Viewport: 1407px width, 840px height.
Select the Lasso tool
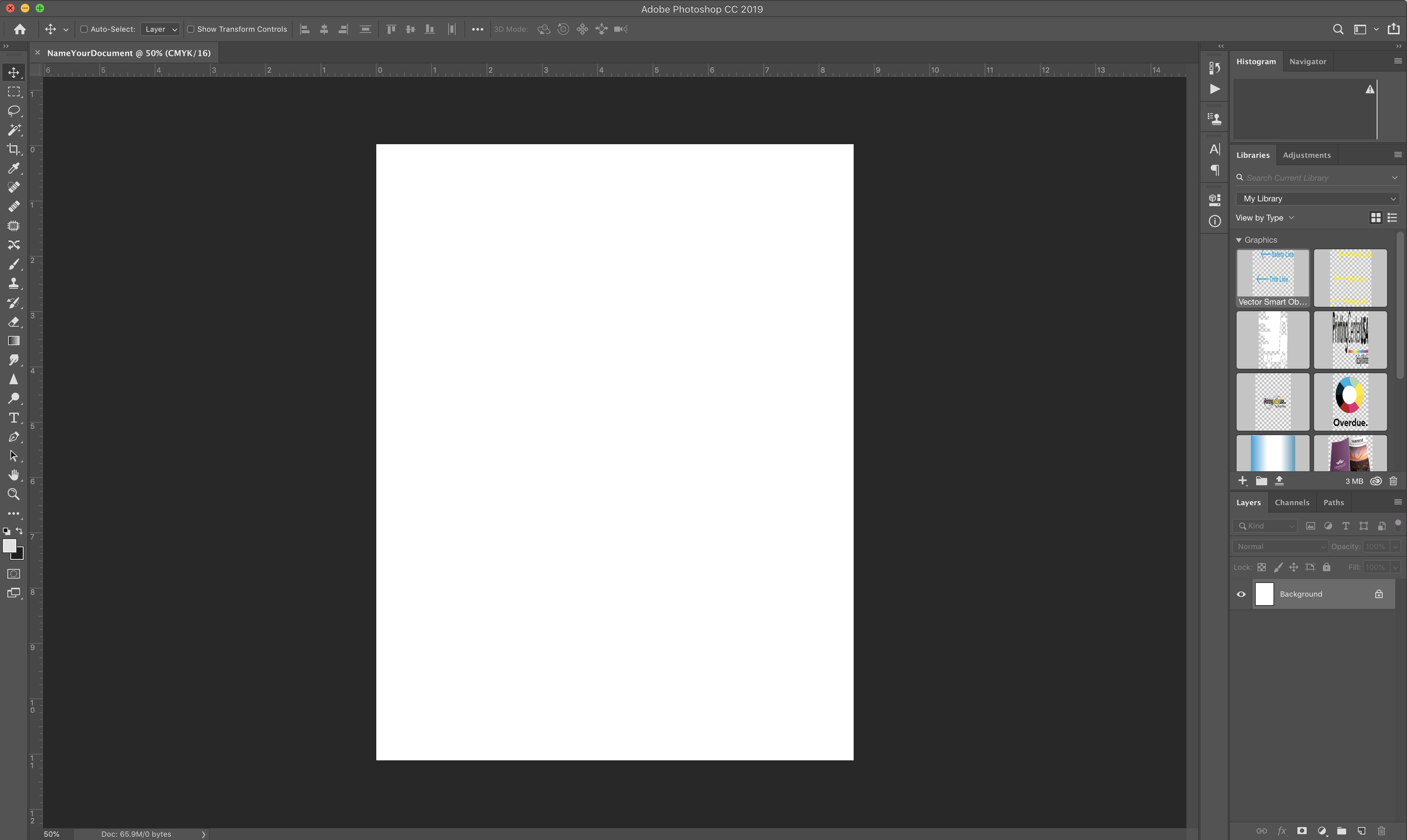pos(14,111)
